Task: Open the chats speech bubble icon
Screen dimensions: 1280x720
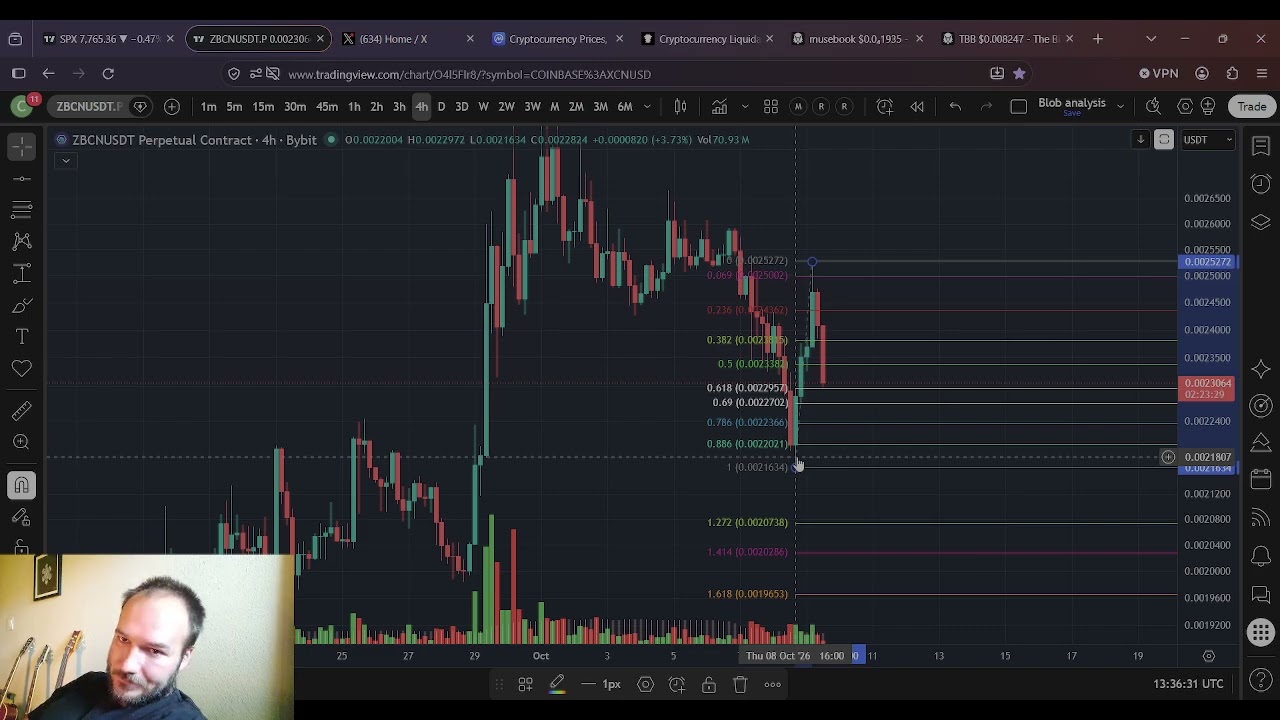Action: tap(1261, 594)
